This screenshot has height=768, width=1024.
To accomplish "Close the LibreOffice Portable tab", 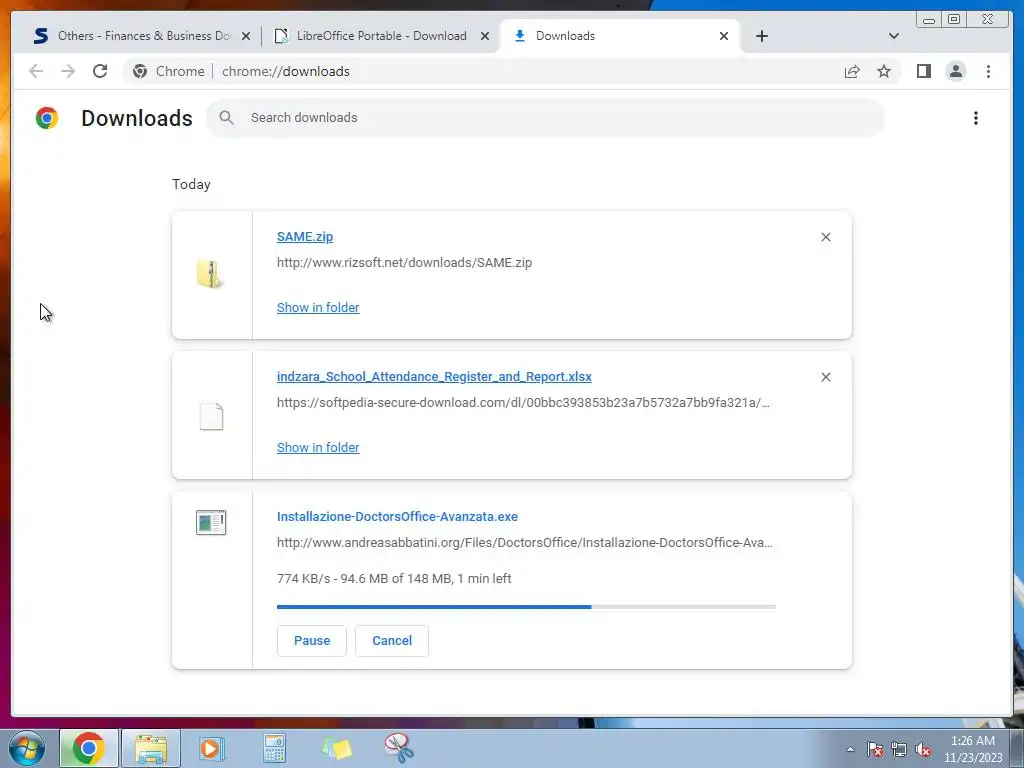I will click(485, 36).
